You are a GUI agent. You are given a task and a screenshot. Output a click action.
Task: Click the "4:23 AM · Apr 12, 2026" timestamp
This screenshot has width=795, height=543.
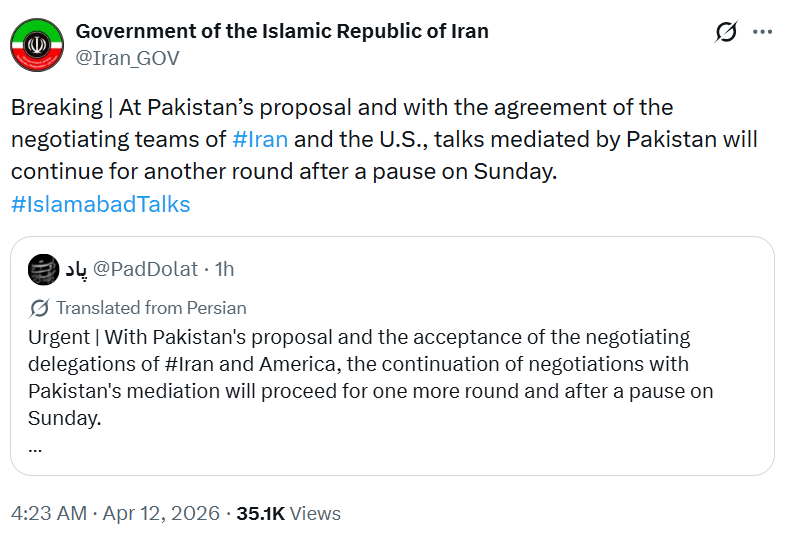tap(115, 513)
